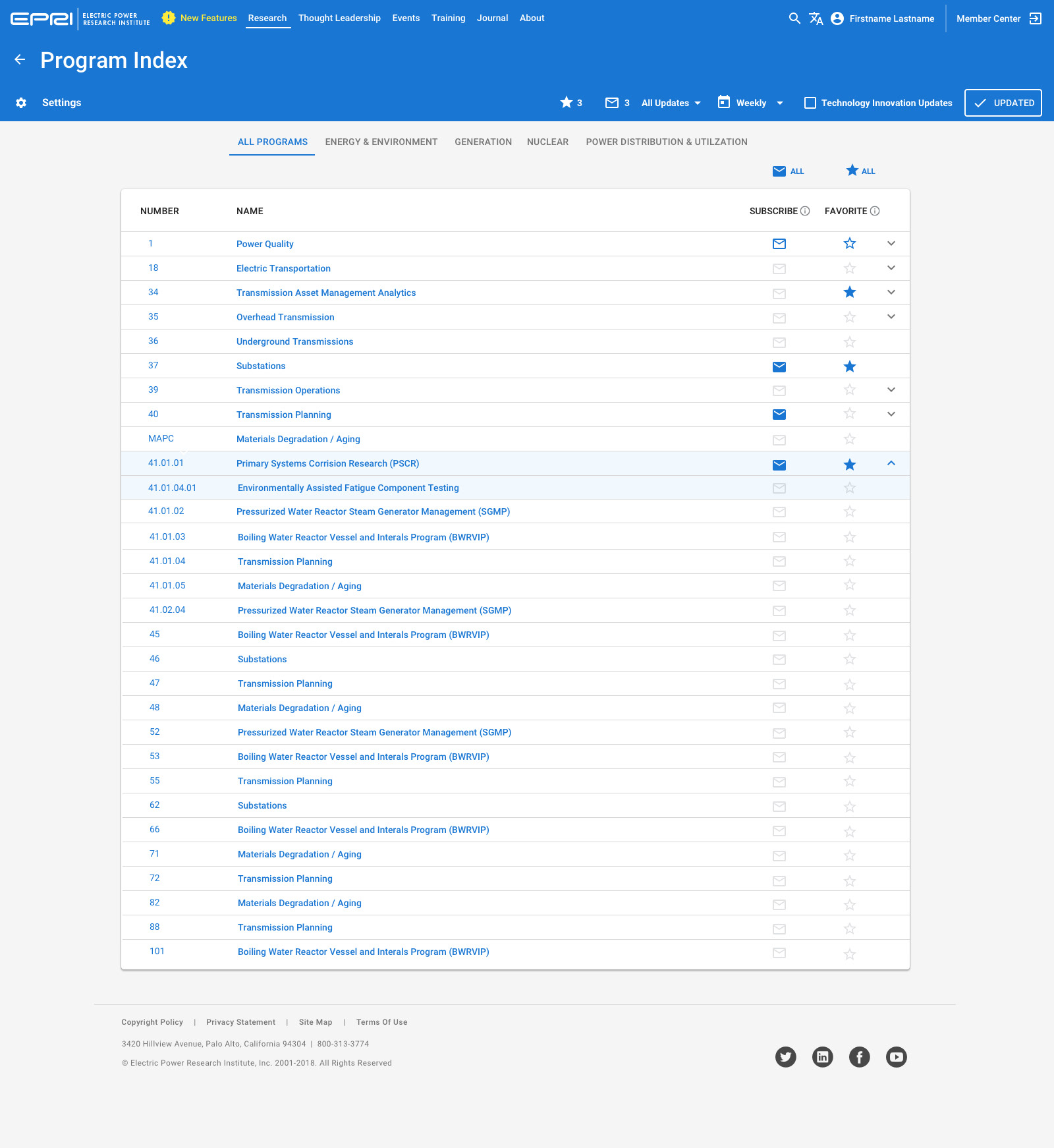The image size is (1054, 1148).
Task: Open Research menu item
Action: pyautogui.click(x=267, y=18)
